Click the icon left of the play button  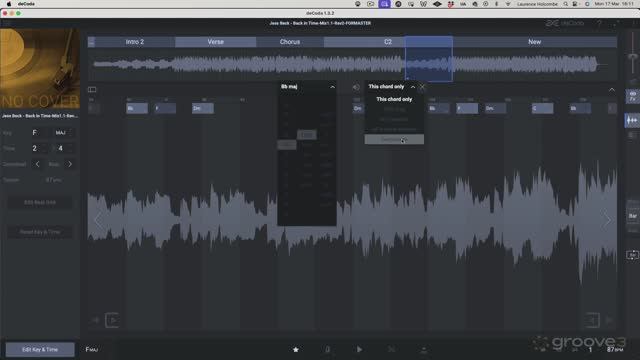[x=327, y=349]
